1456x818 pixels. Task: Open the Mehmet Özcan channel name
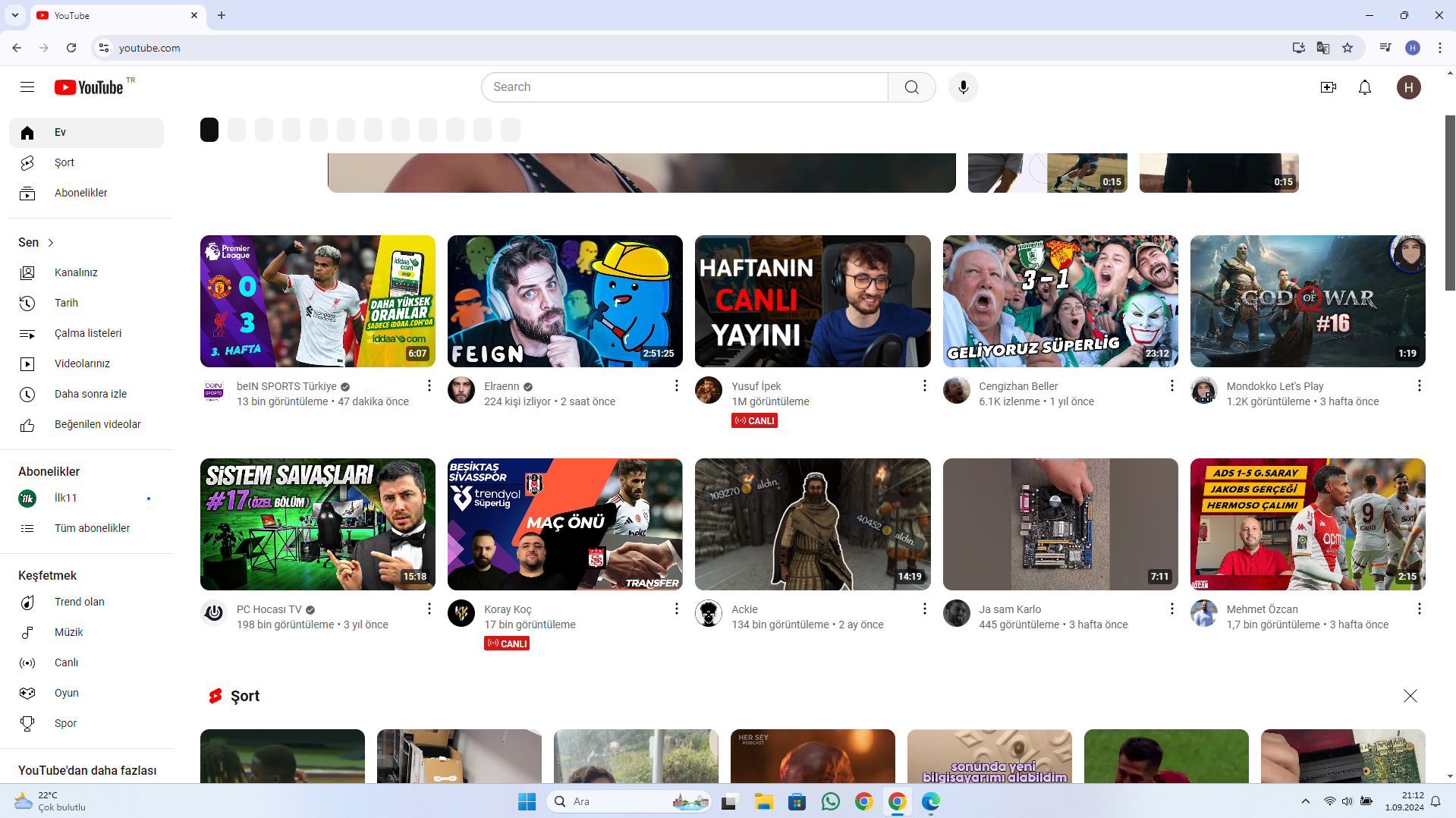coord(1263,609)
